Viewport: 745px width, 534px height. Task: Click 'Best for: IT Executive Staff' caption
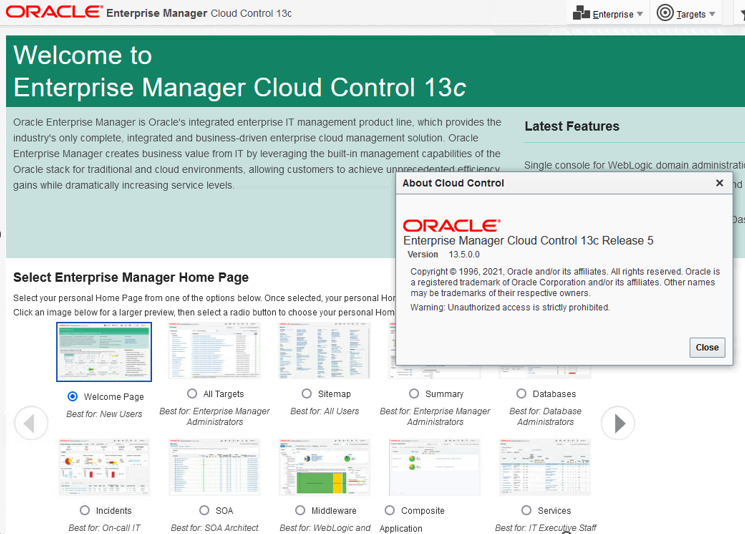coord(545,528)
